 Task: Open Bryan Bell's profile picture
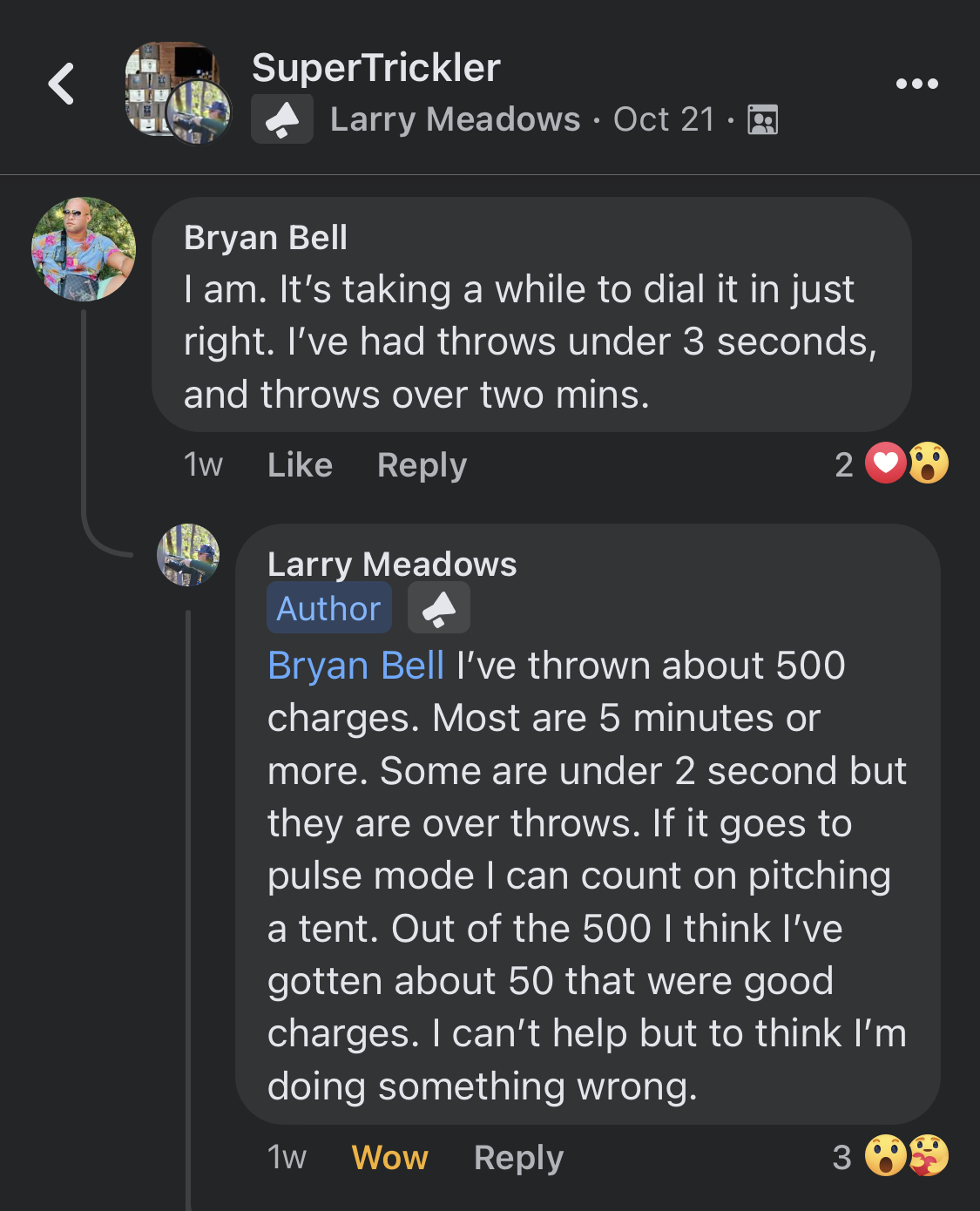click(84, 249)
